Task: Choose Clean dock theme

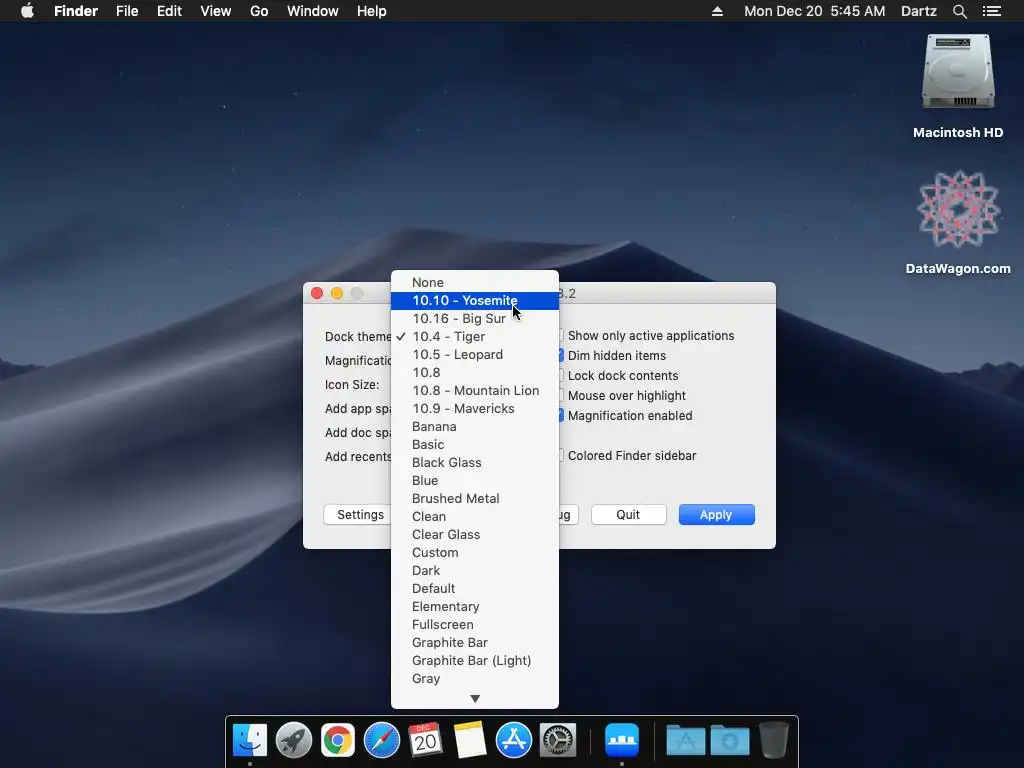Action: [x=475, y=517]
